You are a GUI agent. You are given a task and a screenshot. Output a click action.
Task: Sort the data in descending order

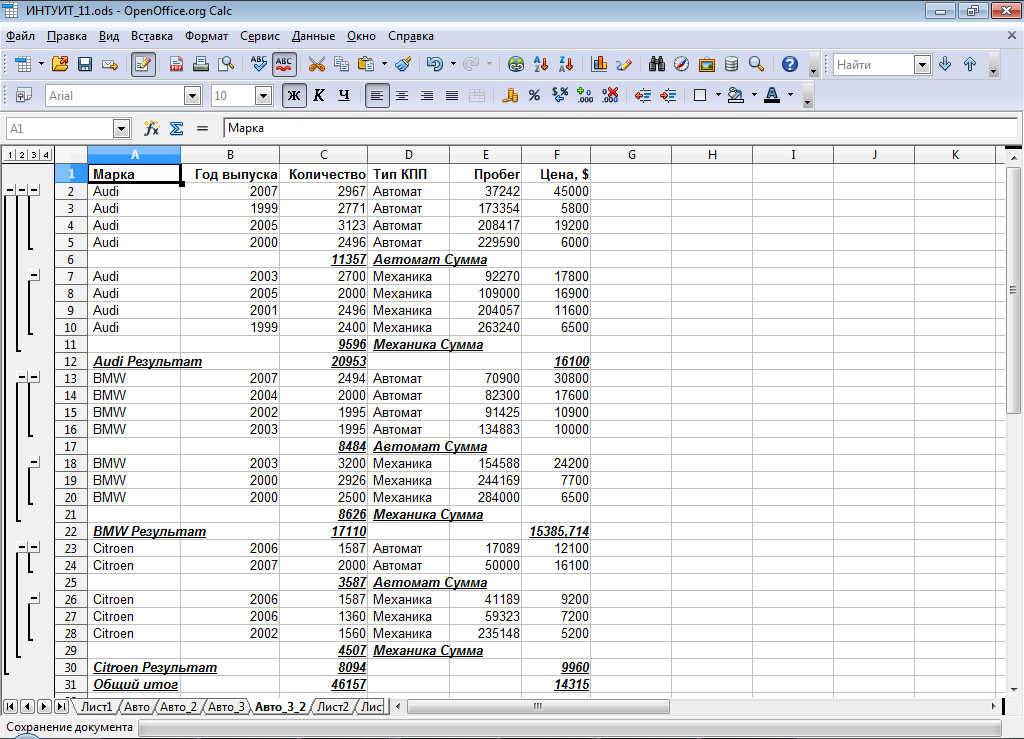point(566,64)
